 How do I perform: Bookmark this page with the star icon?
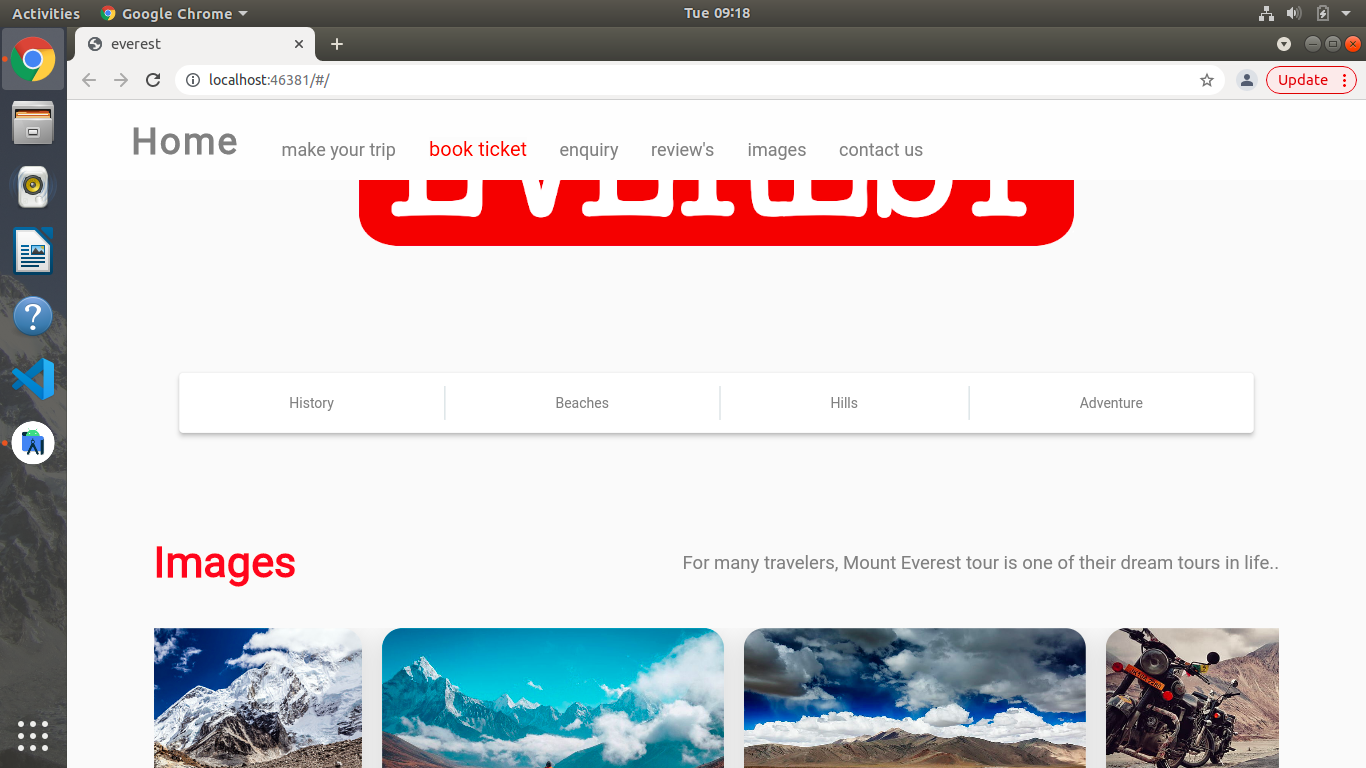click(x=1207, y=80)
